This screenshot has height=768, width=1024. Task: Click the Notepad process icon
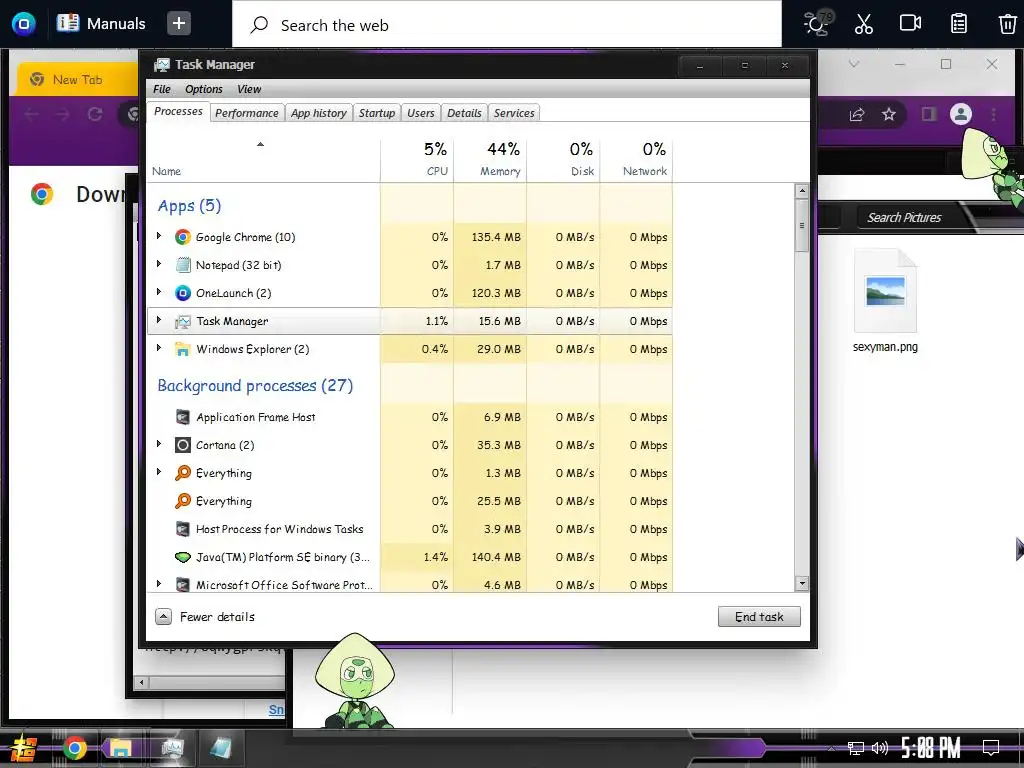pyautogui.click(x=183, y=265)
